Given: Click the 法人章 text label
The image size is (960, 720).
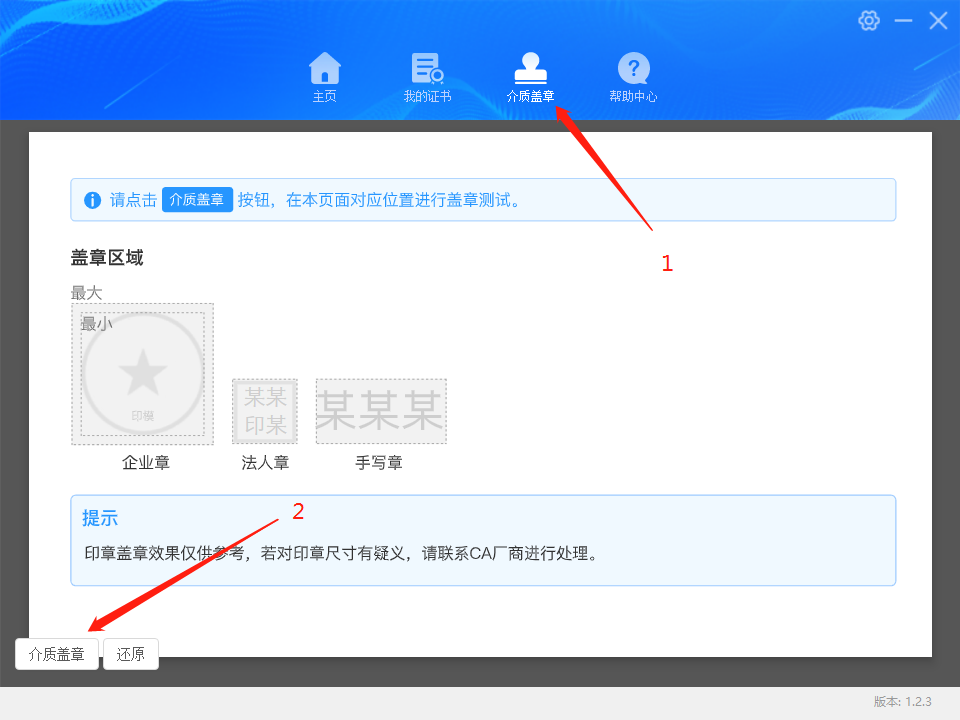Looking at the screenshot, I should pyautogui.click(x=265, y=463).
